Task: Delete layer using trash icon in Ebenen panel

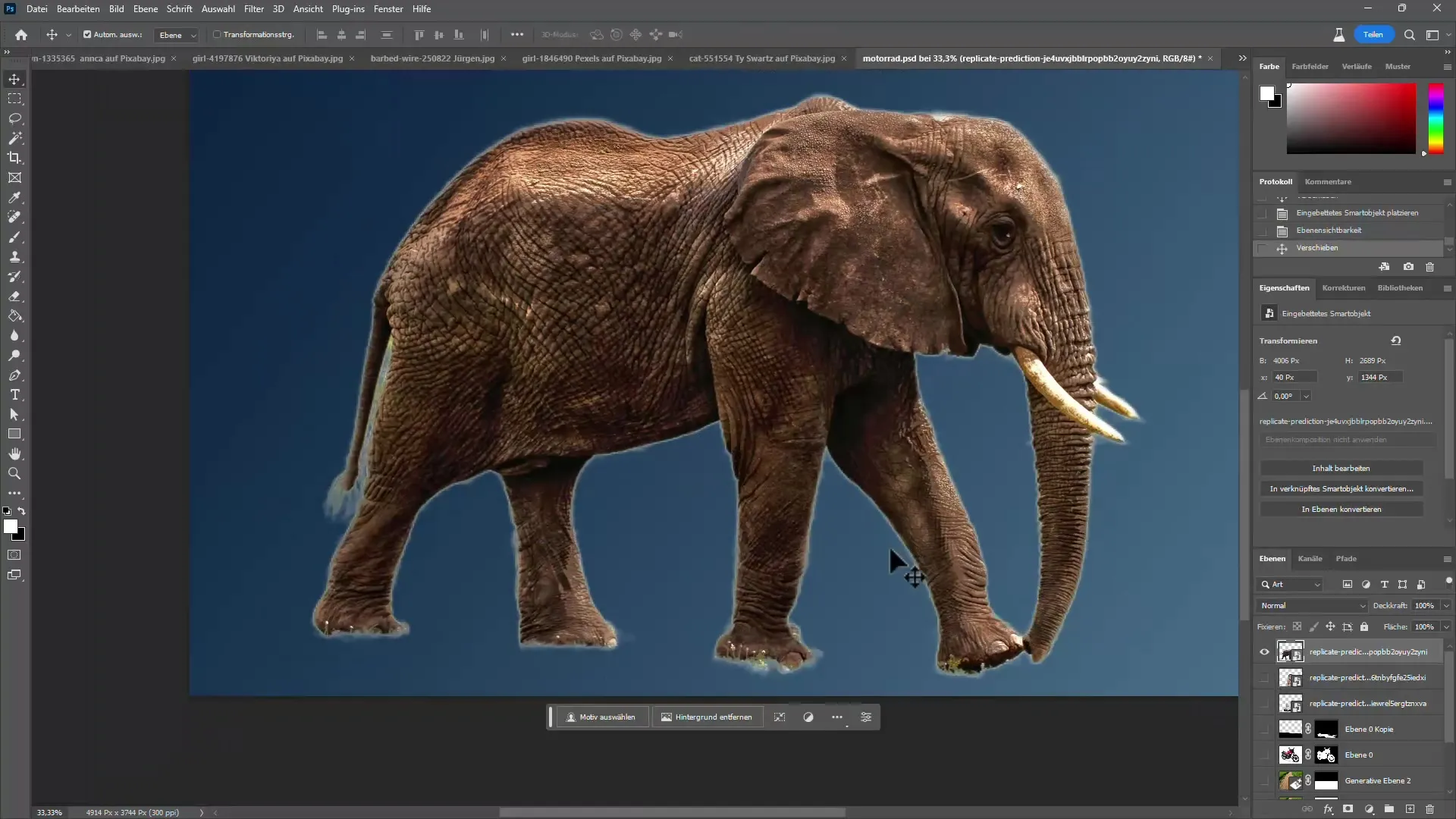Action: click(1429, 809)
